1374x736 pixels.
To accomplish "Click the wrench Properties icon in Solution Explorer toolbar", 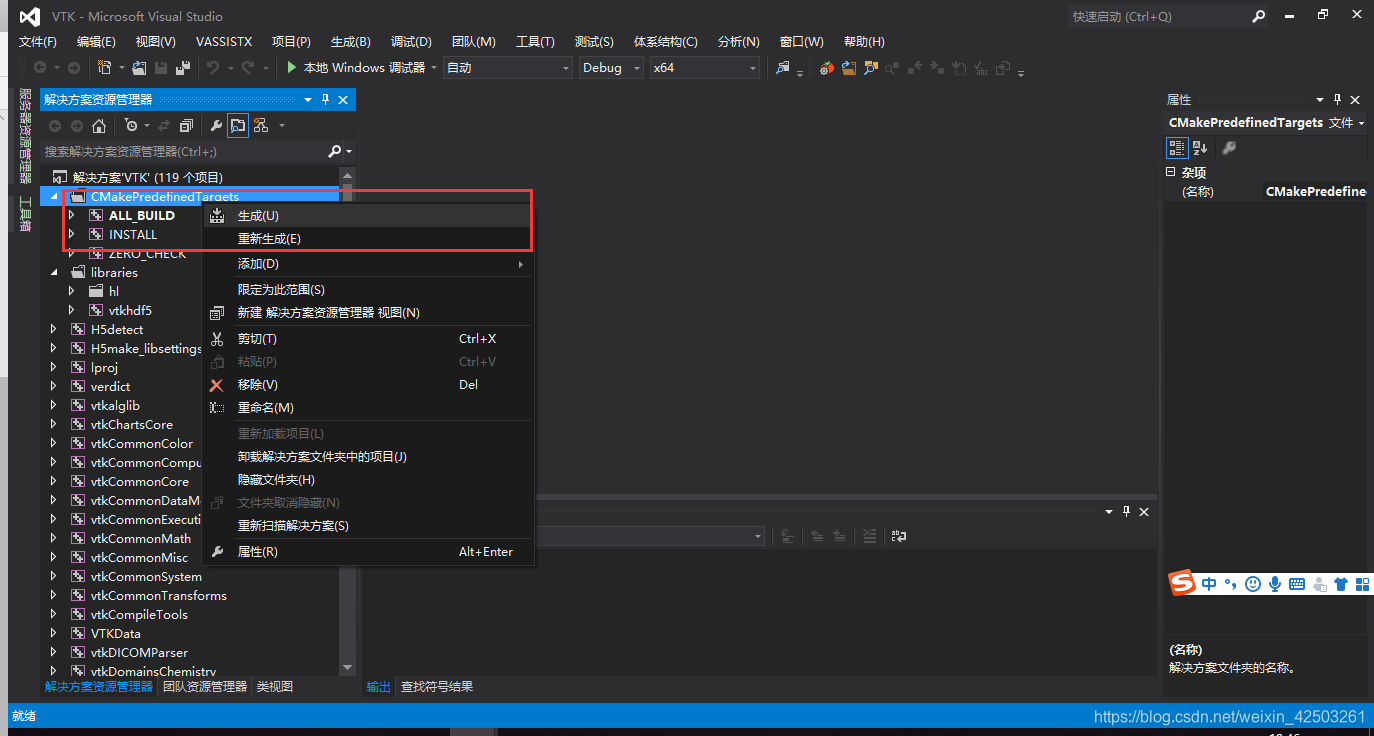I will pos(216,126).
